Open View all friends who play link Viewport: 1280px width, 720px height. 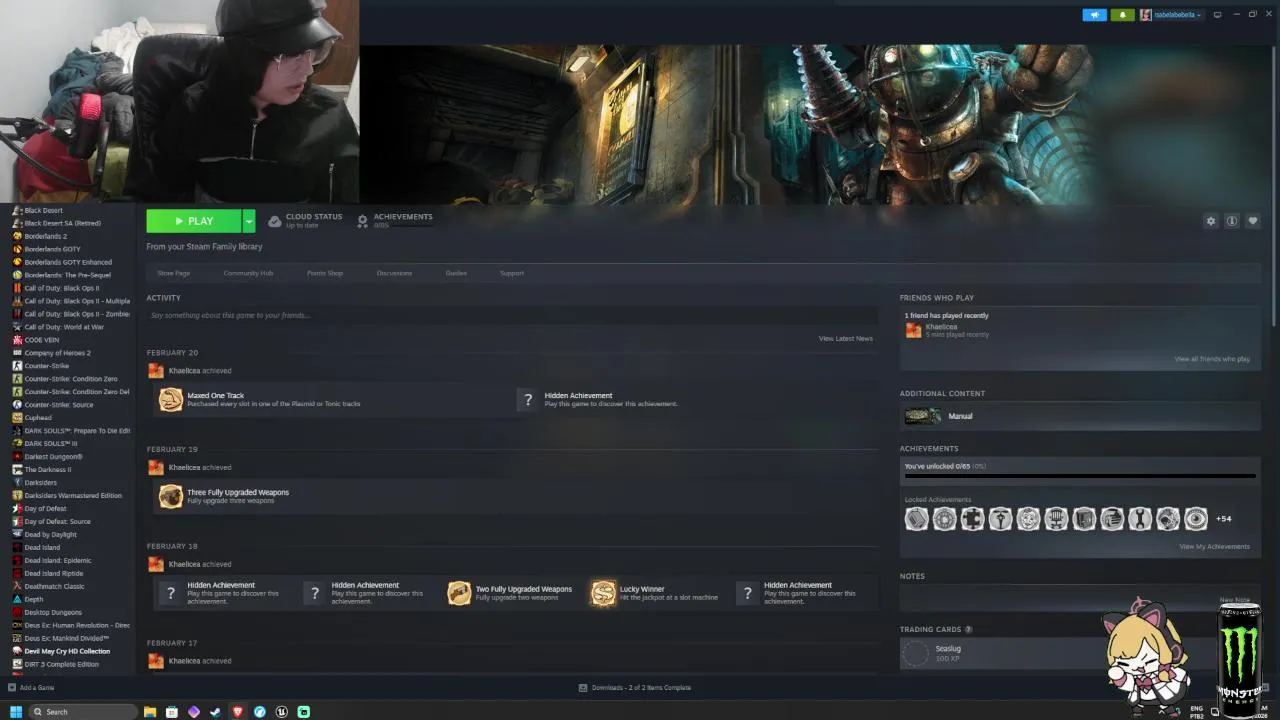[1212, 359]
